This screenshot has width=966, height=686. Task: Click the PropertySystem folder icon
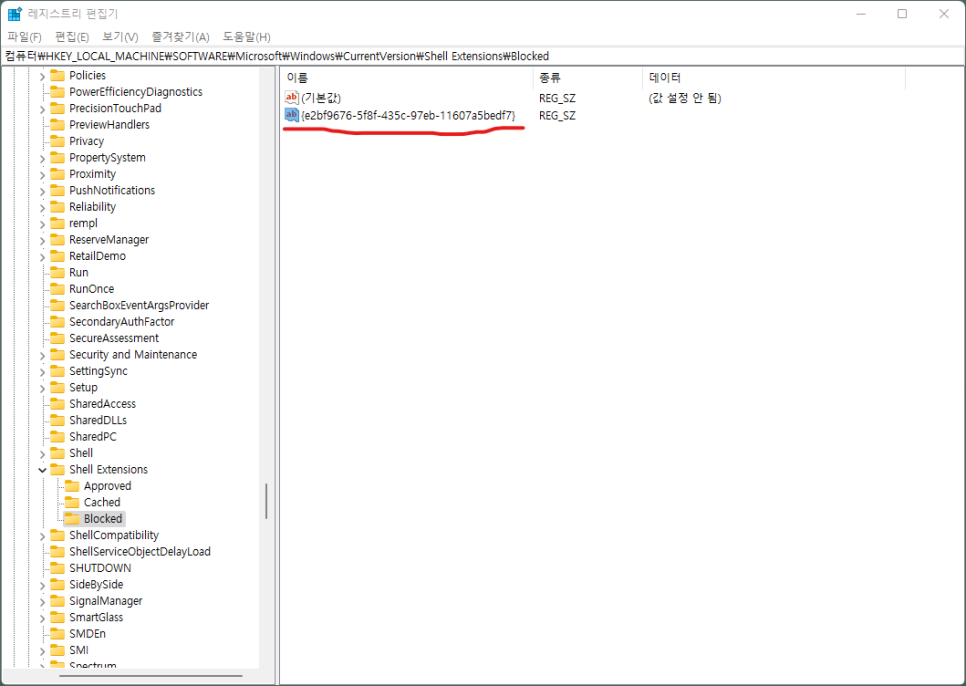coord(57,158)
